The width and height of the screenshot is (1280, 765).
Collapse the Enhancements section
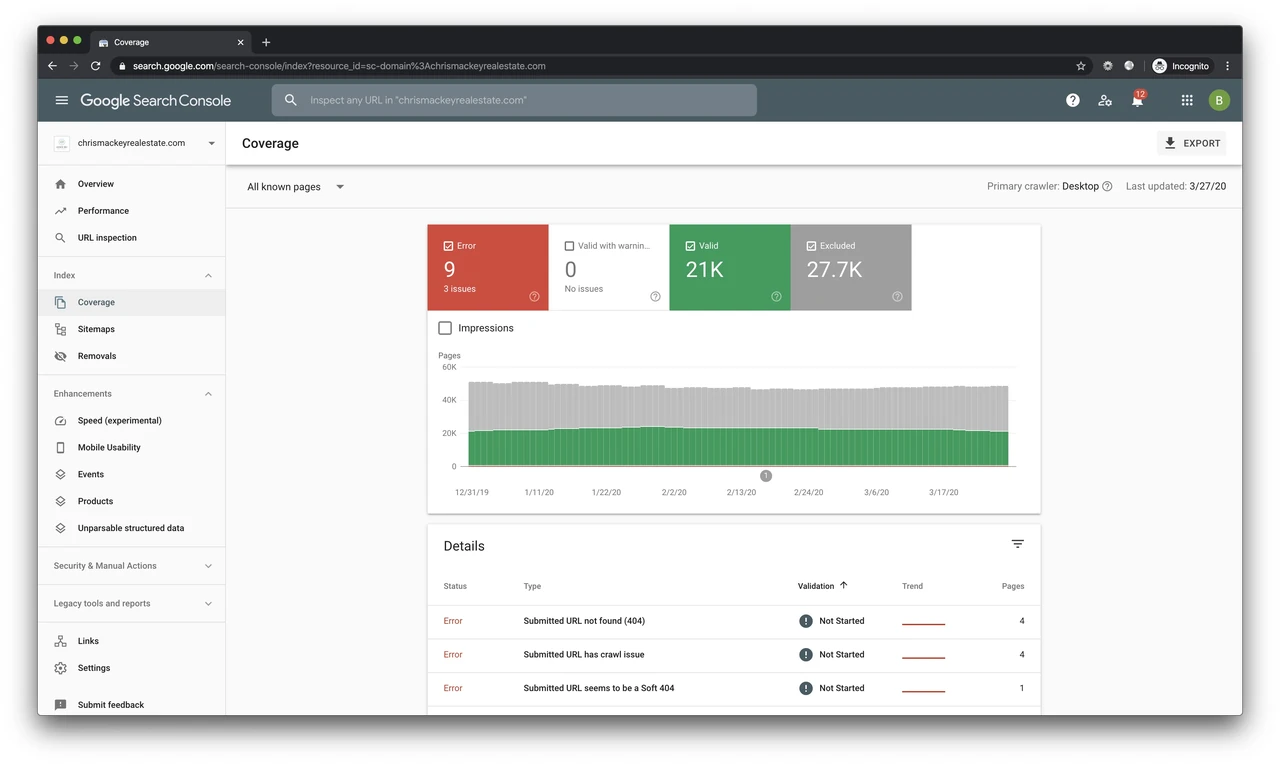[x=208, y=394]
